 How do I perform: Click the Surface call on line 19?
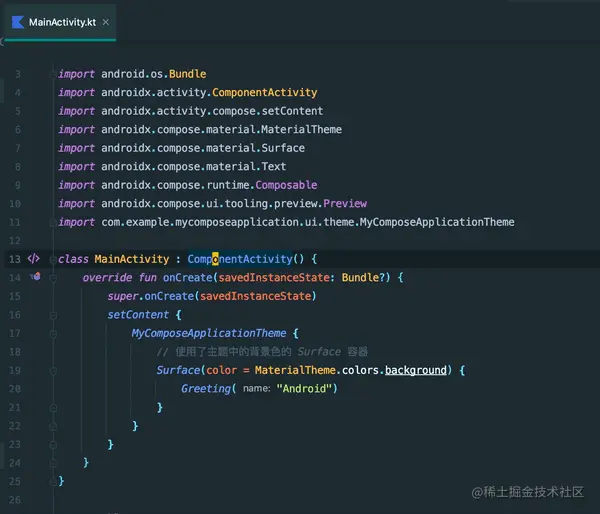pyautogui.click(x=178, y=370)
